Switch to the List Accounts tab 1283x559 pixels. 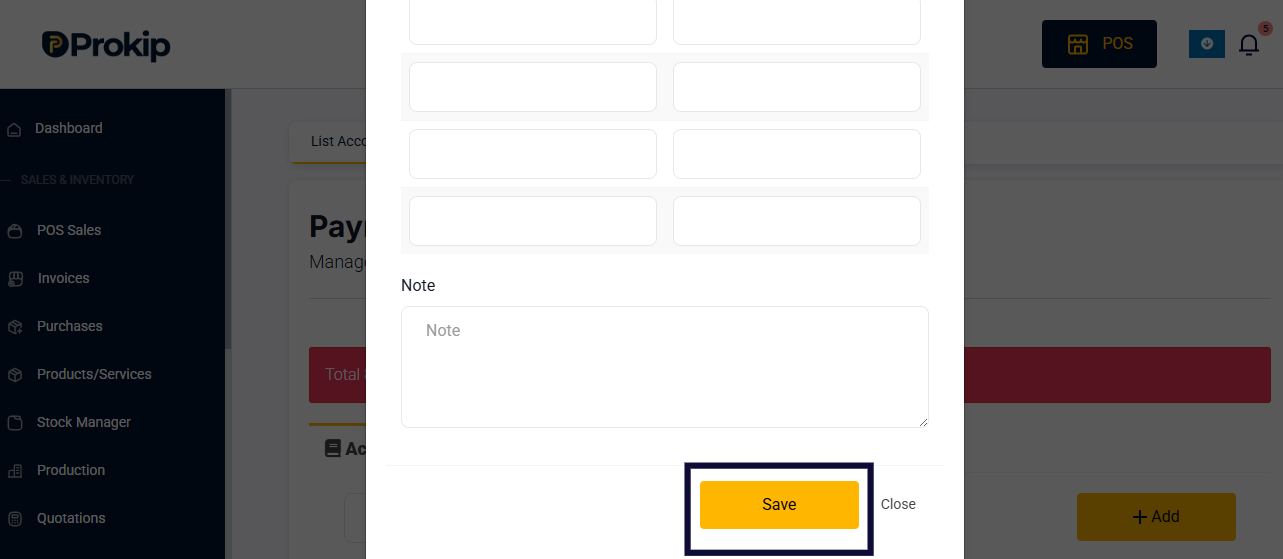click(x=338, y=142)
